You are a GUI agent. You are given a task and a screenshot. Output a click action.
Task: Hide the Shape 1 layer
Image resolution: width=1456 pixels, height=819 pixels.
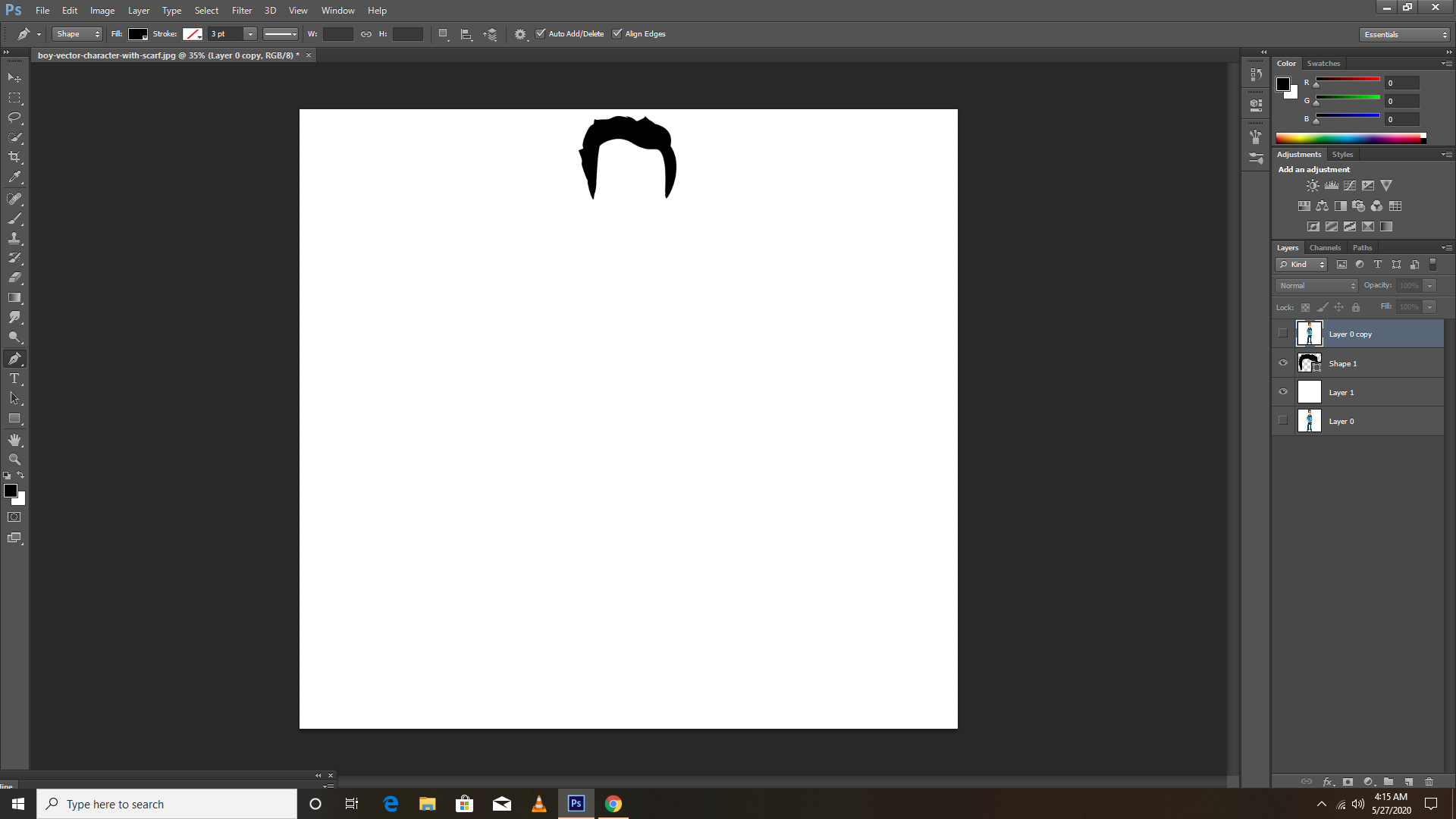[x=1283, y=363]
